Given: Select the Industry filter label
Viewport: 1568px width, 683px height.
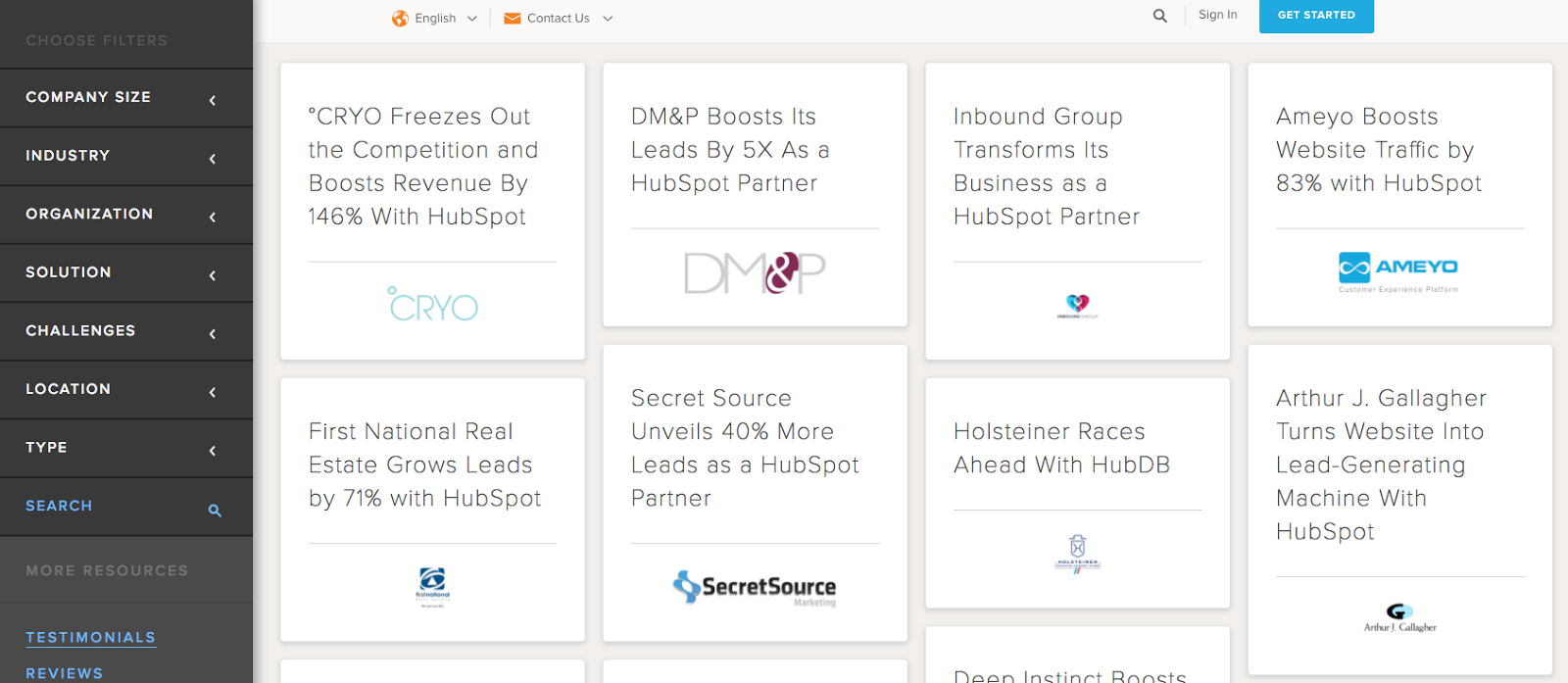Looking at the screenshot, I should 68,156.
